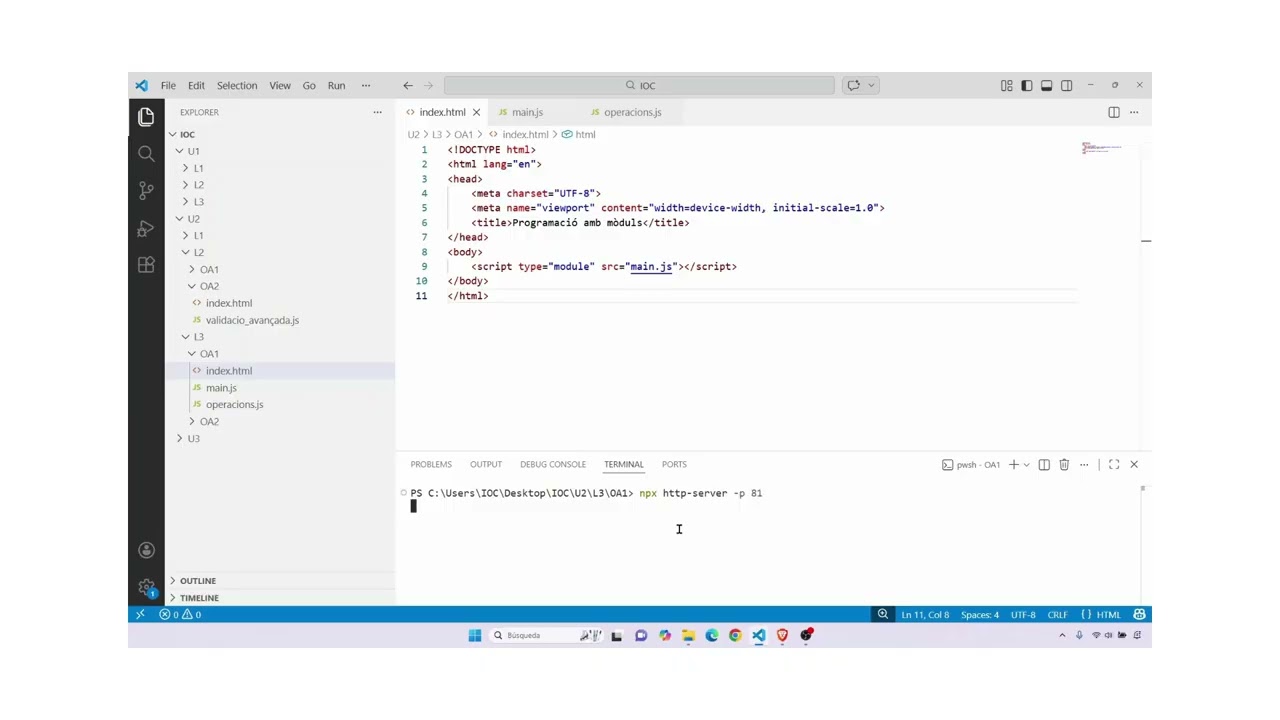Open the Run and Debug view
This screenshot has height=720, width=1280.
pos(146,228)
